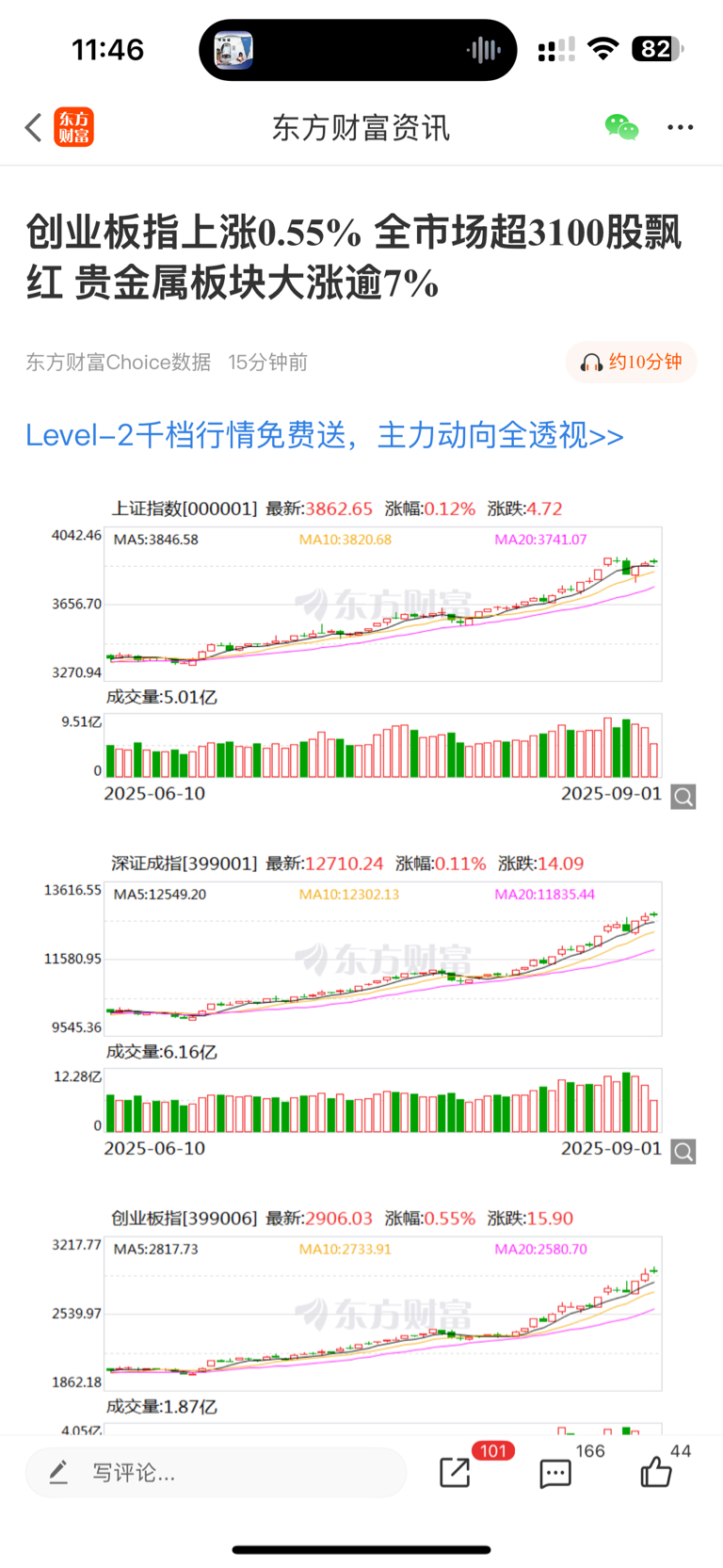The image size is (723, 1568).
Task: Magnify the 上证指数 chart with the search icon
Action: (683, 797)
